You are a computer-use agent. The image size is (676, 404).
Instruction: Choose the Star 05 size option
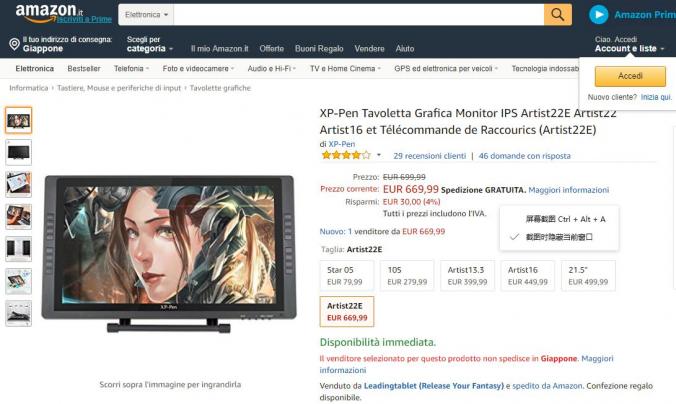347,276
